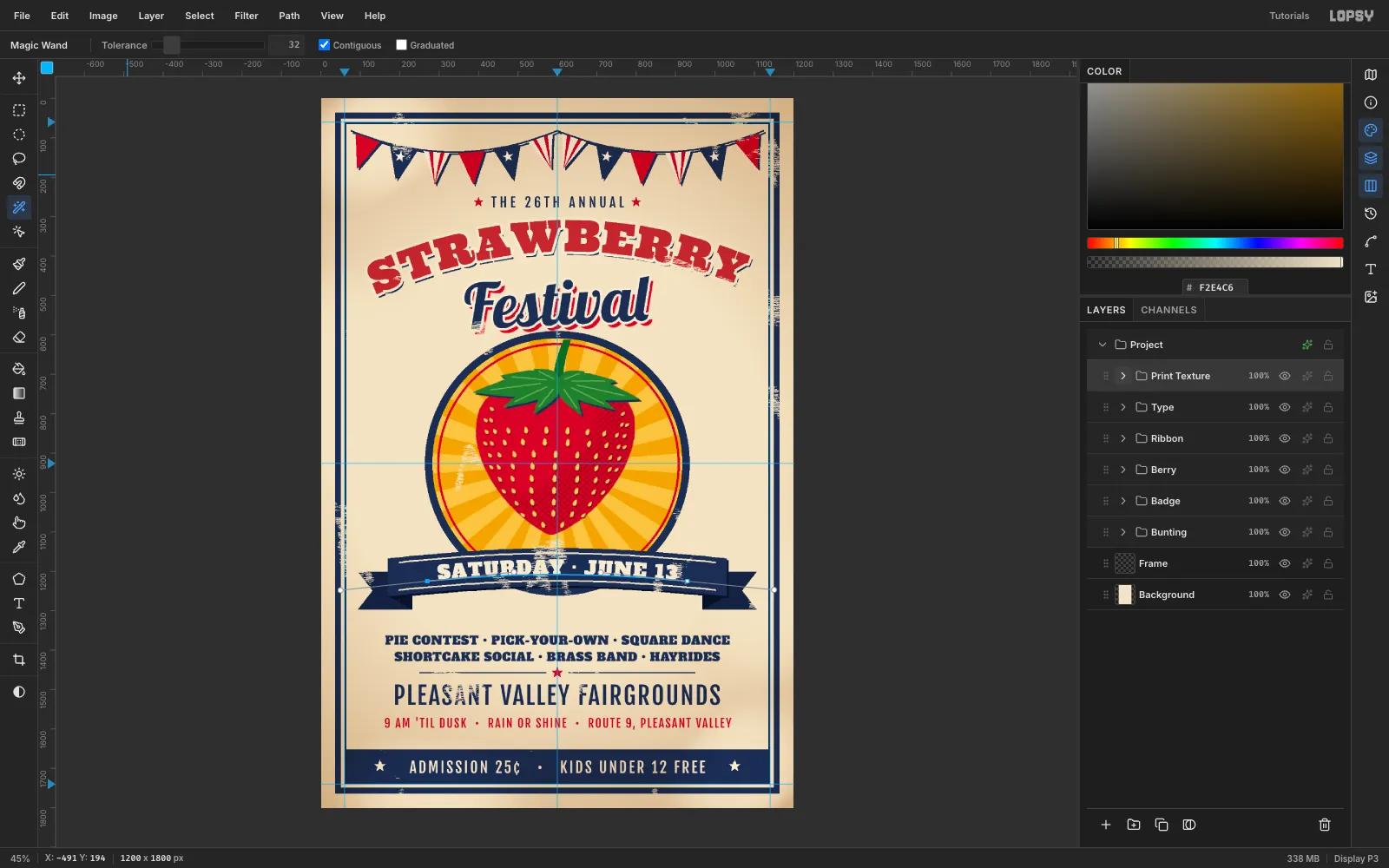Open the Image menu

[x=103, y=16]
